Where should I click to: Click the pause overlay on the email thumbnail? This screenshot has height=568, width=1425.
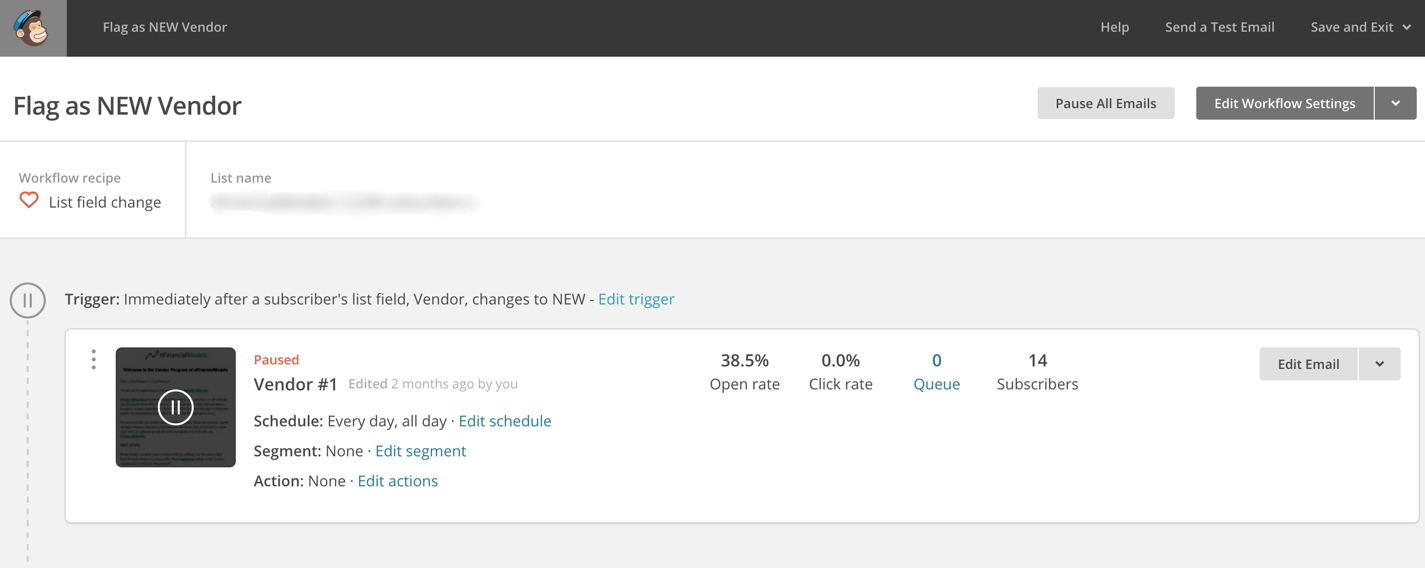pyautogui.click(x=176, y=407)
